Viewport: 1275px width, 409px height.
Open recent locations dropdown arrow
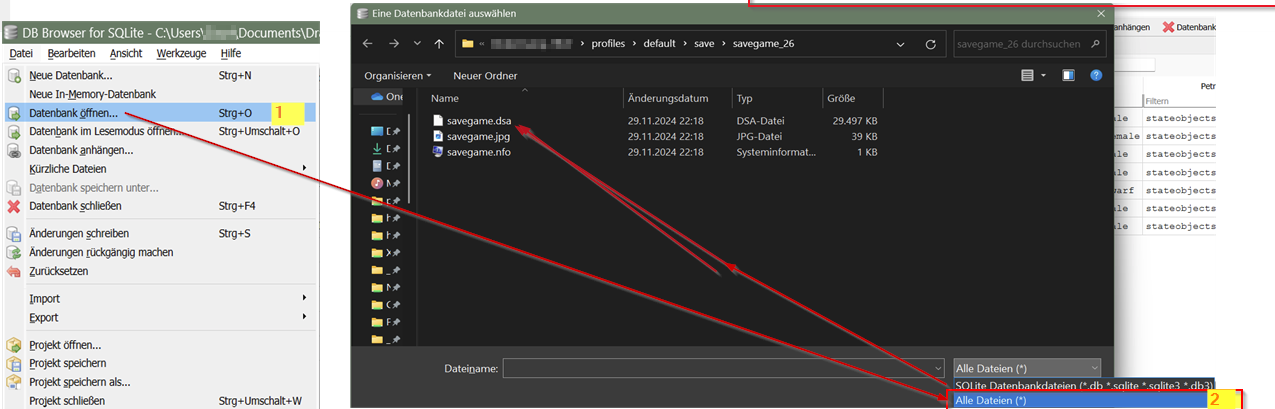pos(417,45)
